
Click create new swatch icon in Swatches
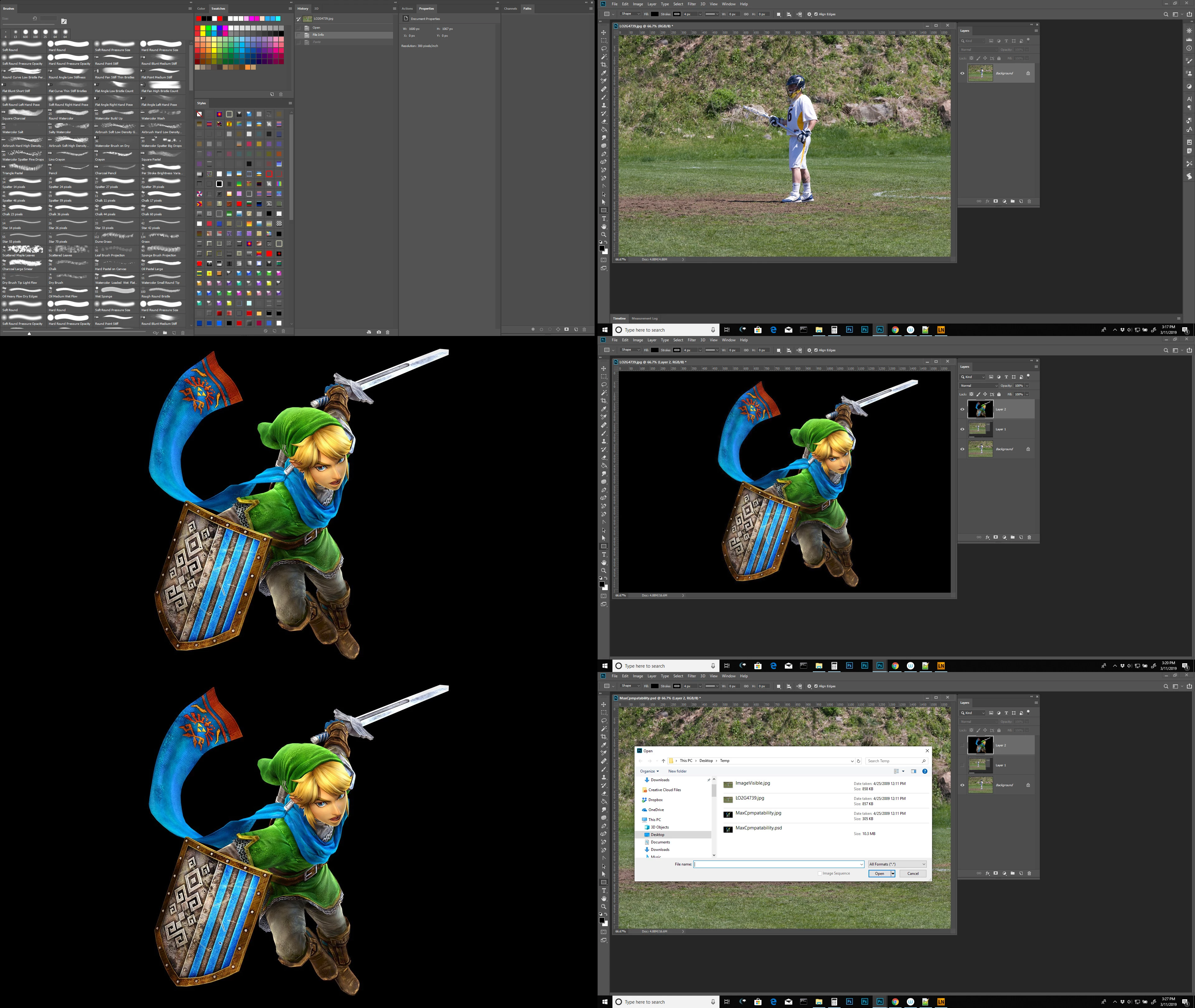[272, 94]
